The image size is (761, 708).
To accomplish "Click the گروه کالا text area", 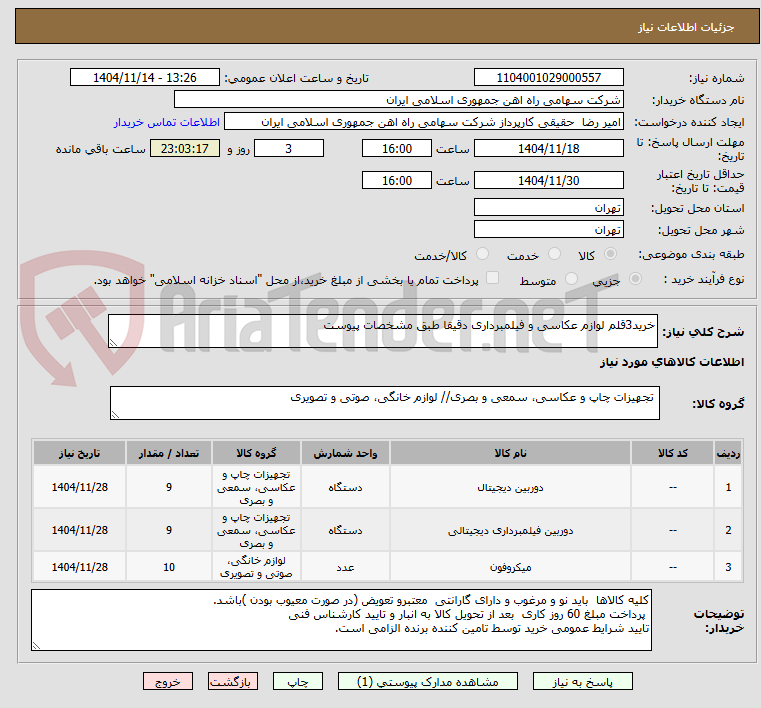I will pyautogui.click(x=385, y=403).
